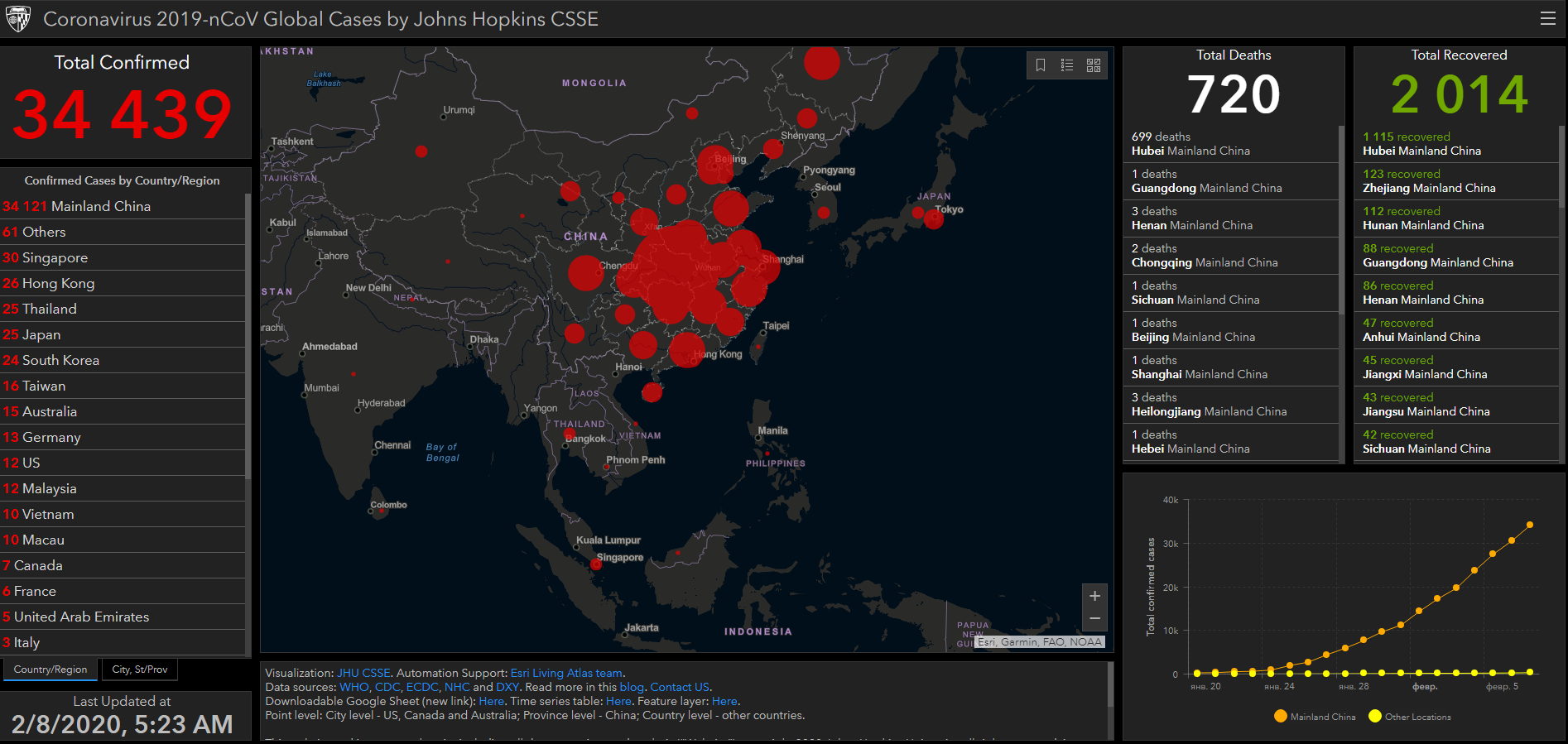The height and width of the screenshot is (744, 1568).
Task: Click the Total Recovered list scrollbar
Action: coord(1561,166)
